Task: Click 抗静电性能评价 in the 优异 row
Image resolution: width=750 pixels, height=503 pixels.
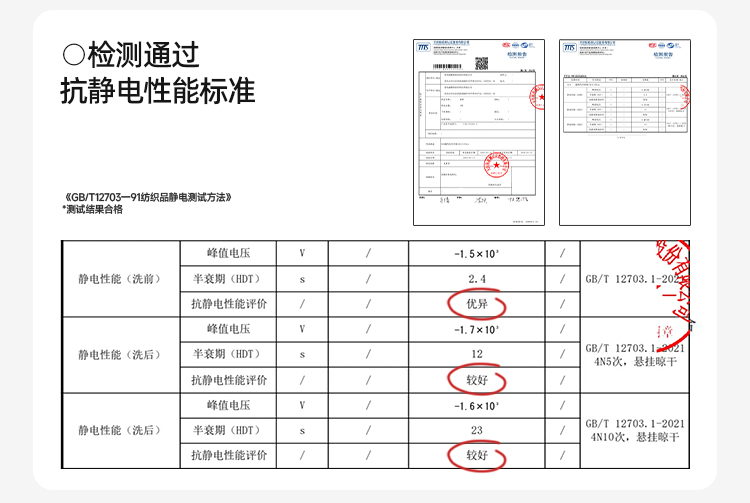Action: (229, 304)
